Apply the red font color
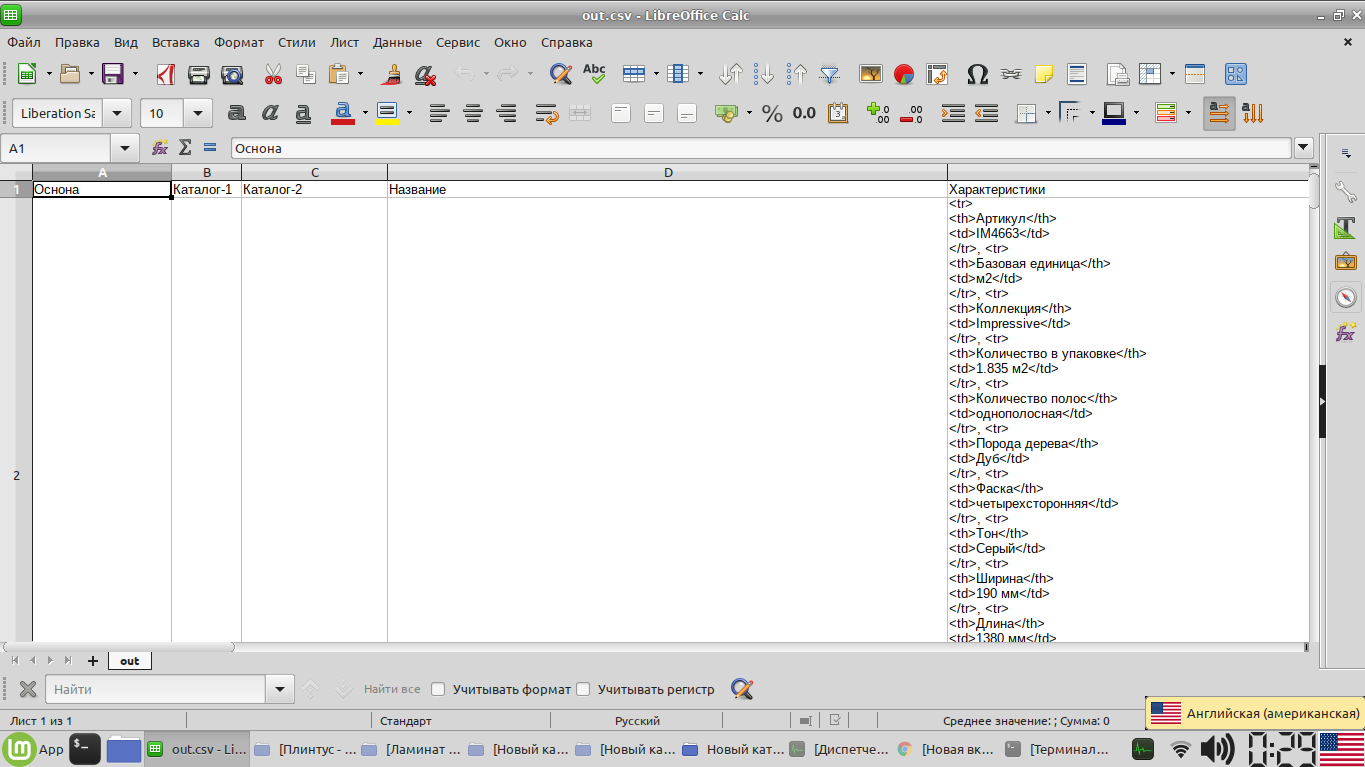Image resolution: width=1365 pixels, height=767 pixels. point(343,113)
